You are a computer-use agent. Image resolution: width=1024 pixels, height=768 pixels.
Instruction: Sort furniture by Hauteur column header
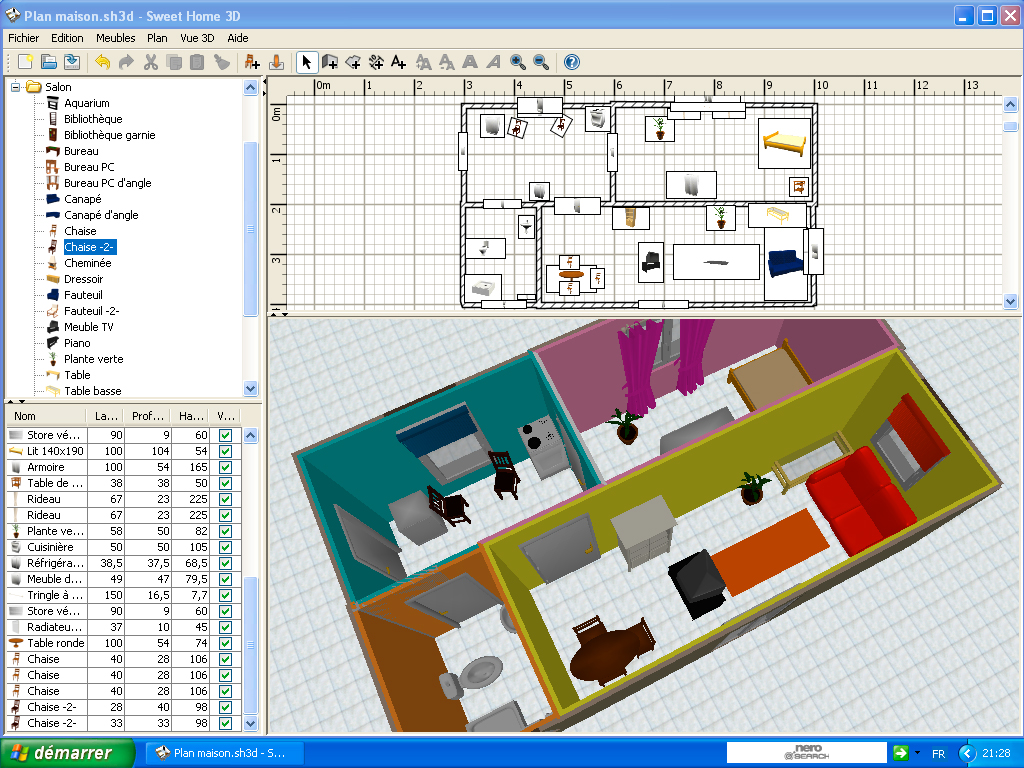[191, 416]
